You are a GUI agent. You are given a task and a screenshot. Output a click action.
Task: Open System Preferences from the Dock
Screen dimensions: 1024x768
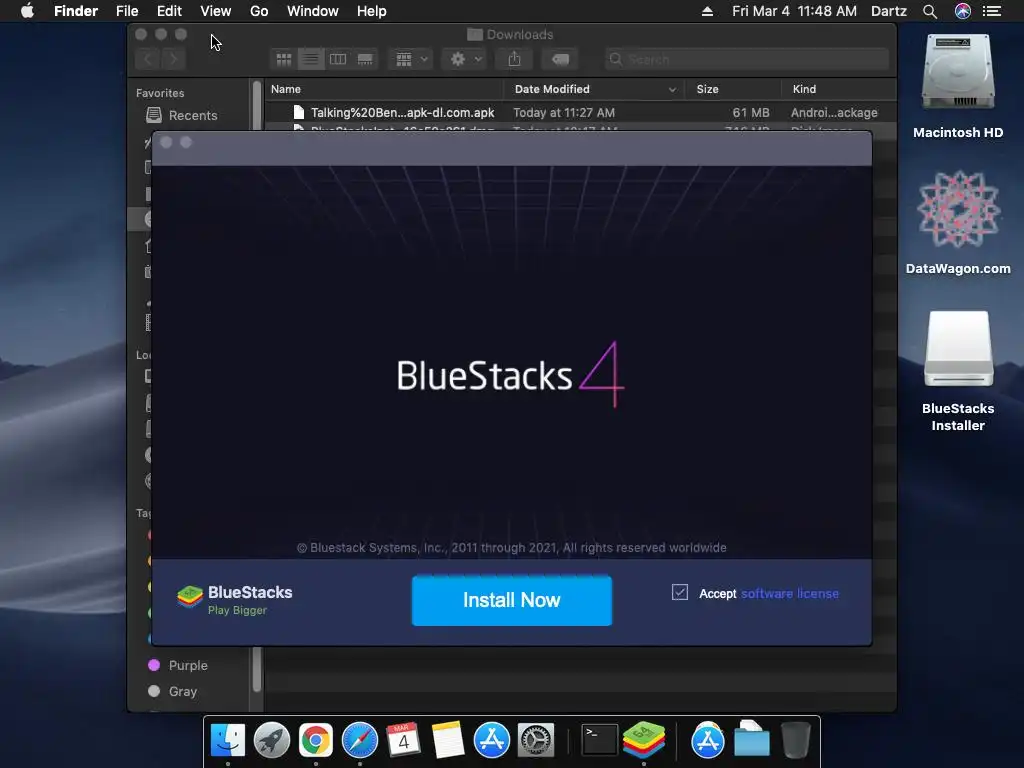tap(536, 741)
